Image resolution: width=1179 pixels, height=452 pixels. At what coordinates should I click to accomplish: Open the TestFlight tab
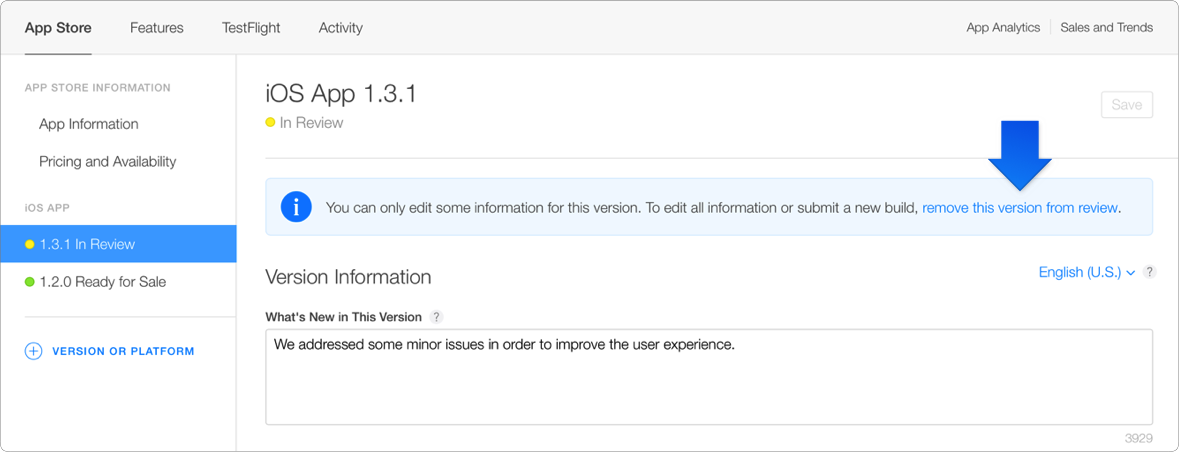[x=251, y=28]
